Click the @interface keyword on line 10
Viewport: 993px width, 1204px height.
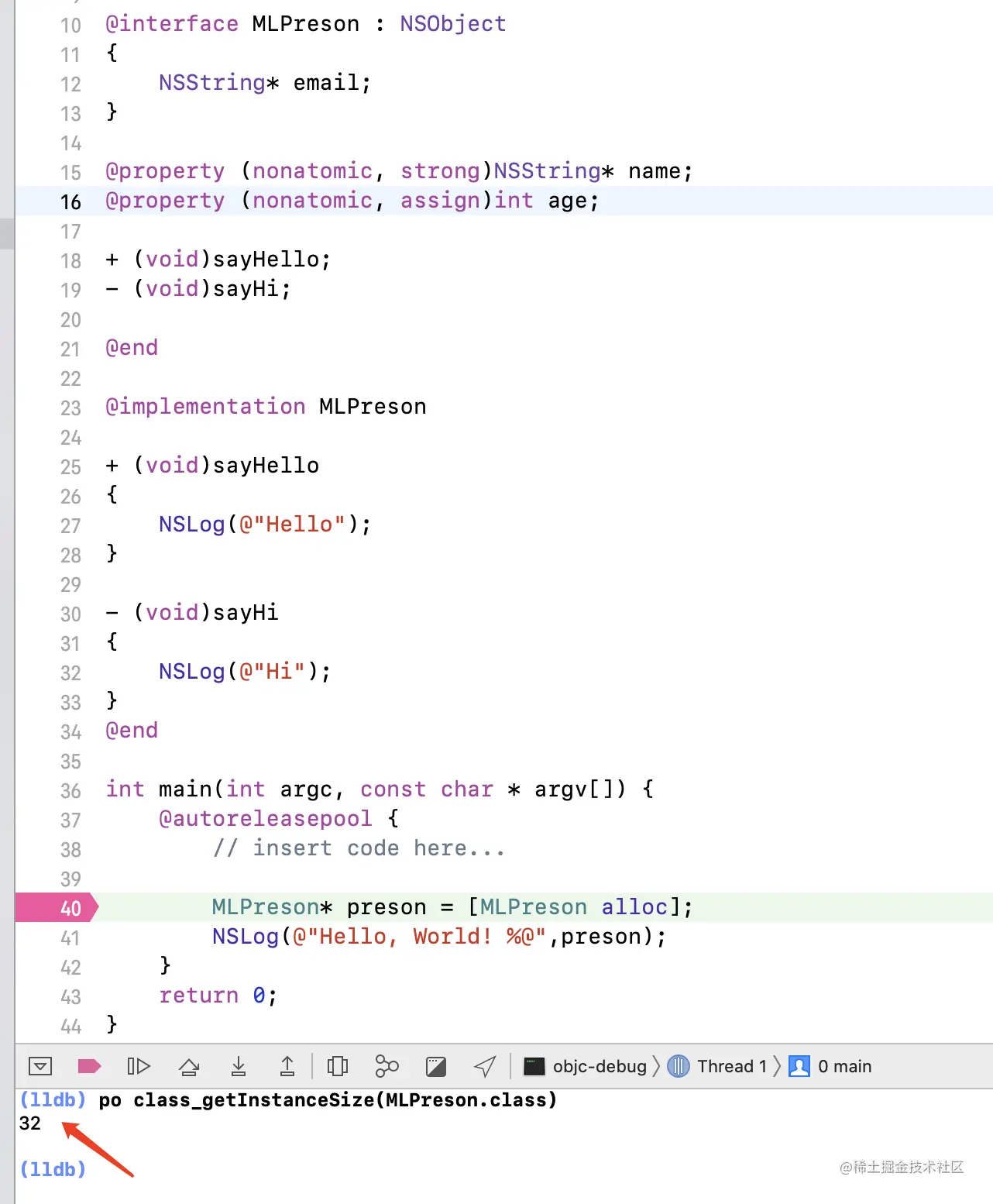point(172,23)
